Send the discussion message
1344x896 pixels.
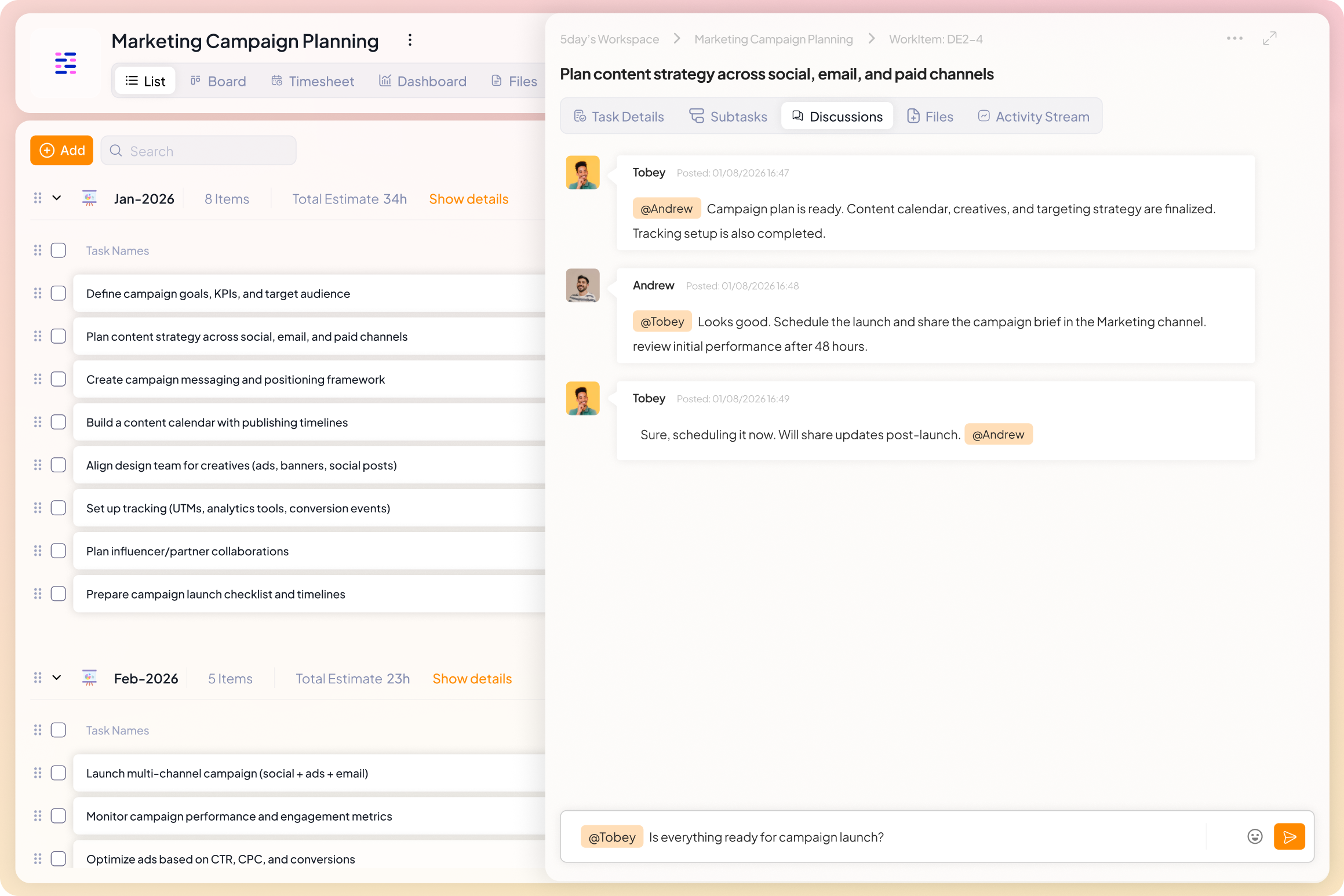(1289, 836)
